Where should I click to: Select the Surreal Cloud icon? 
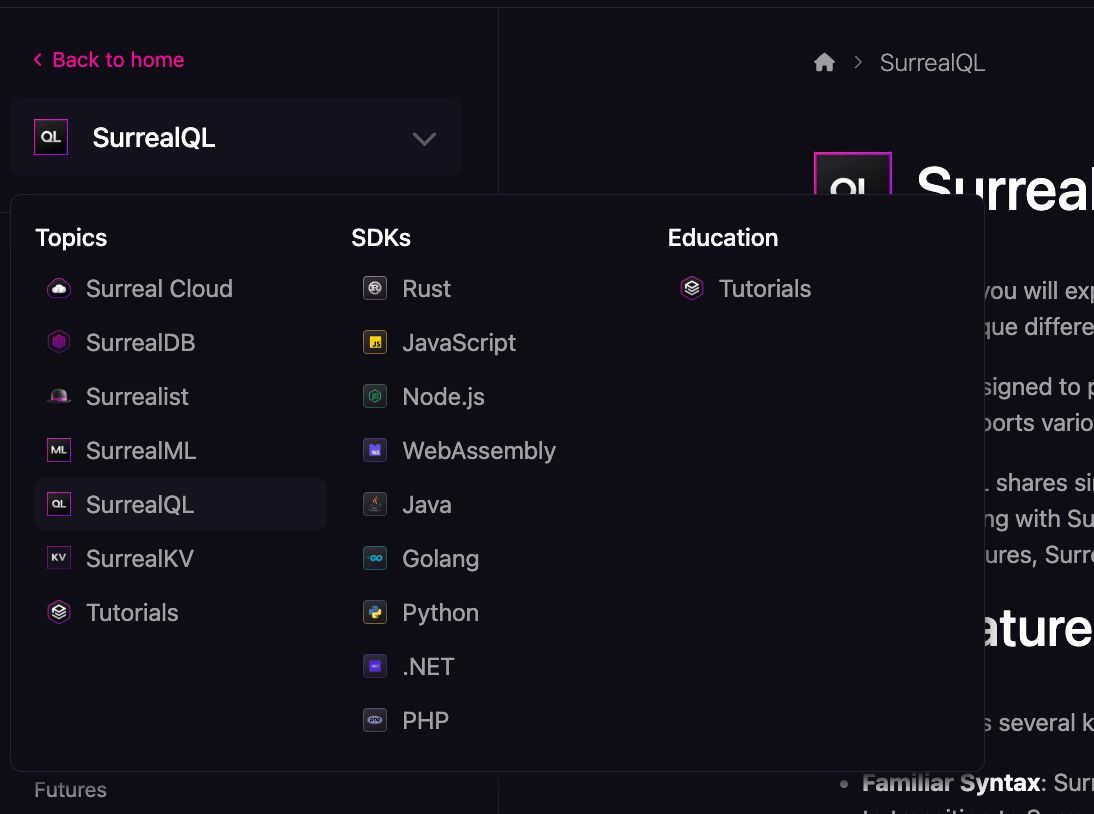pos(58,288)
